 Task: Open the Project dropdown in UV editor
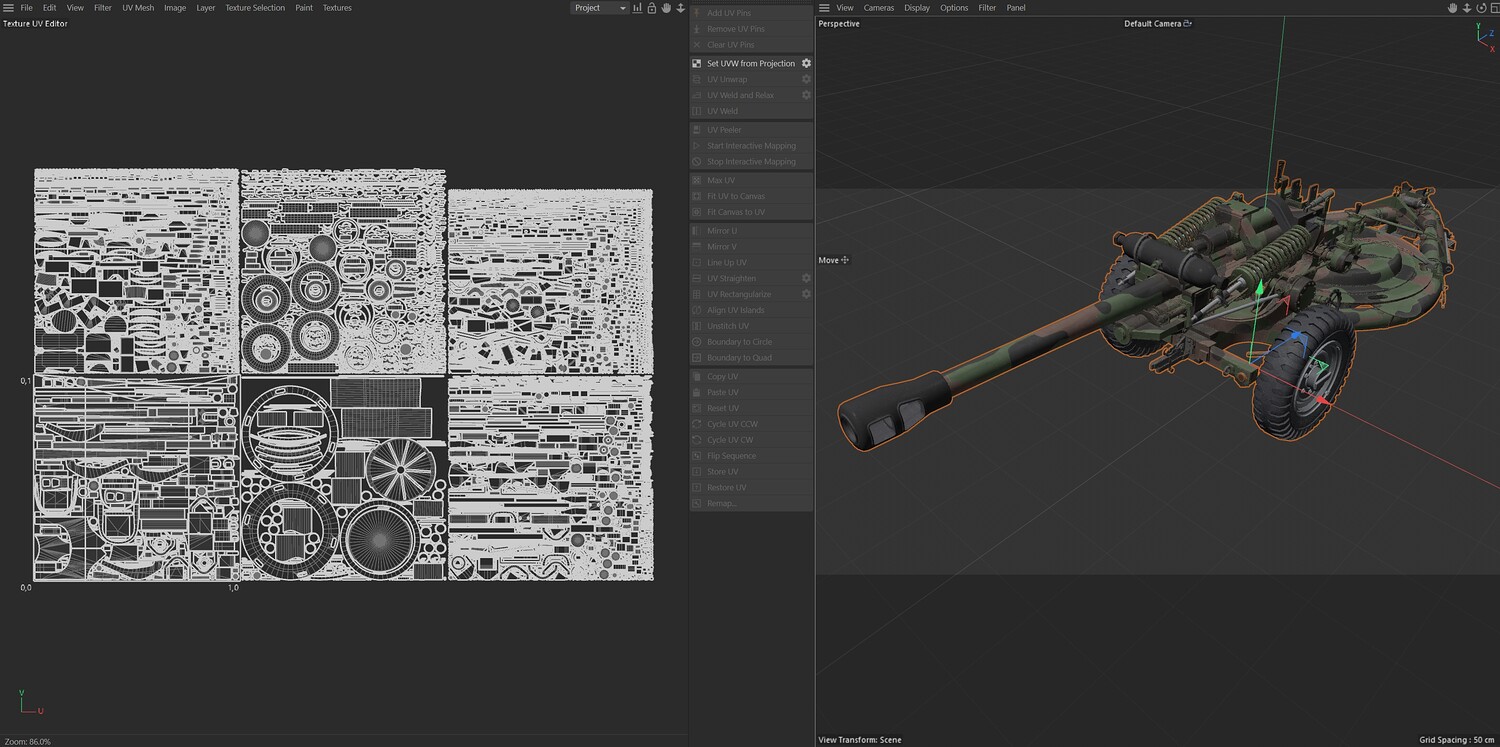coord(600,8)
